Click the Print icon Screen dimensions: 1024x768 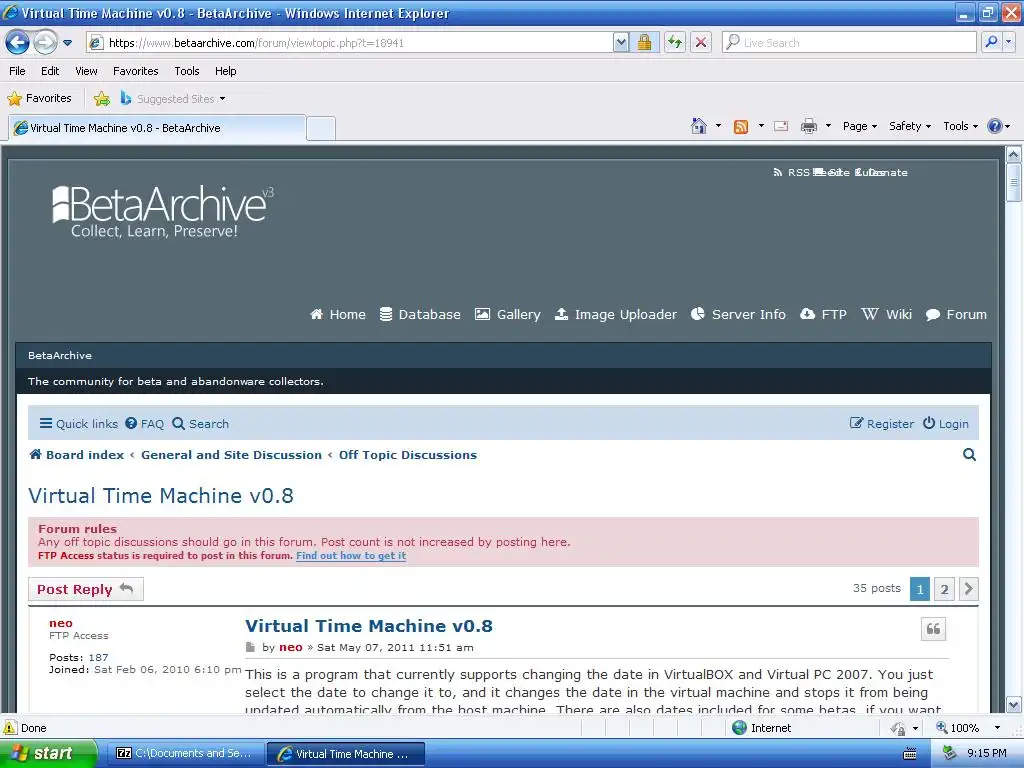[x=808, y=126]
